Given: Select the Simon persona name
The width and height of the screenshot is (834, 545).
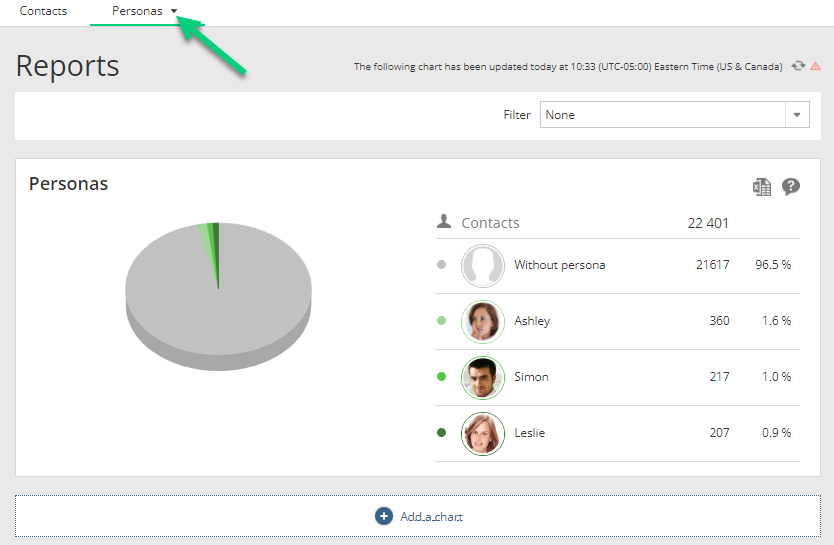Looking at the screenshot, I should point(531,376).
